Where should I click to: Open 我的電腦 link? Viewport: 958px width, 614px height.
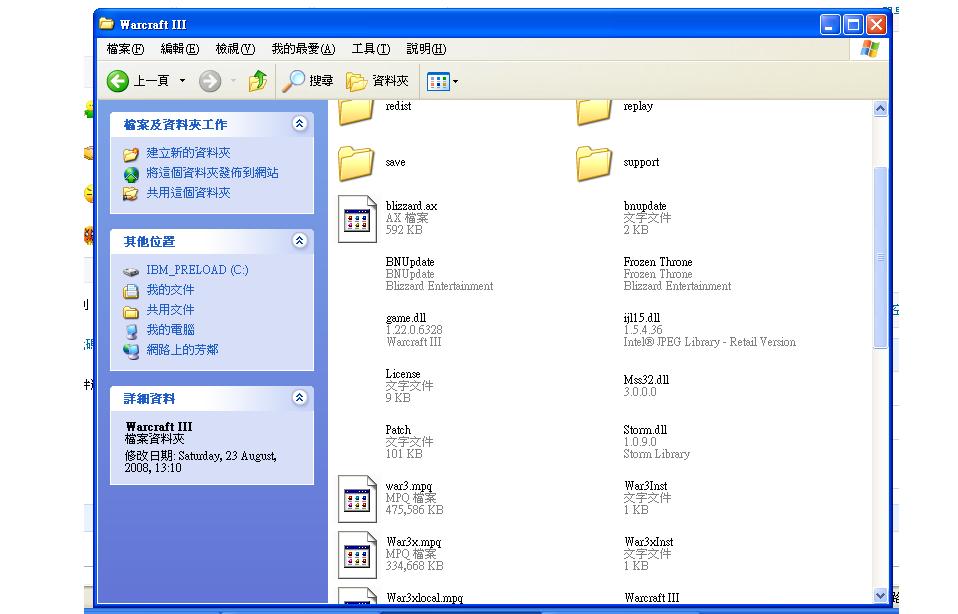[170, 330]
